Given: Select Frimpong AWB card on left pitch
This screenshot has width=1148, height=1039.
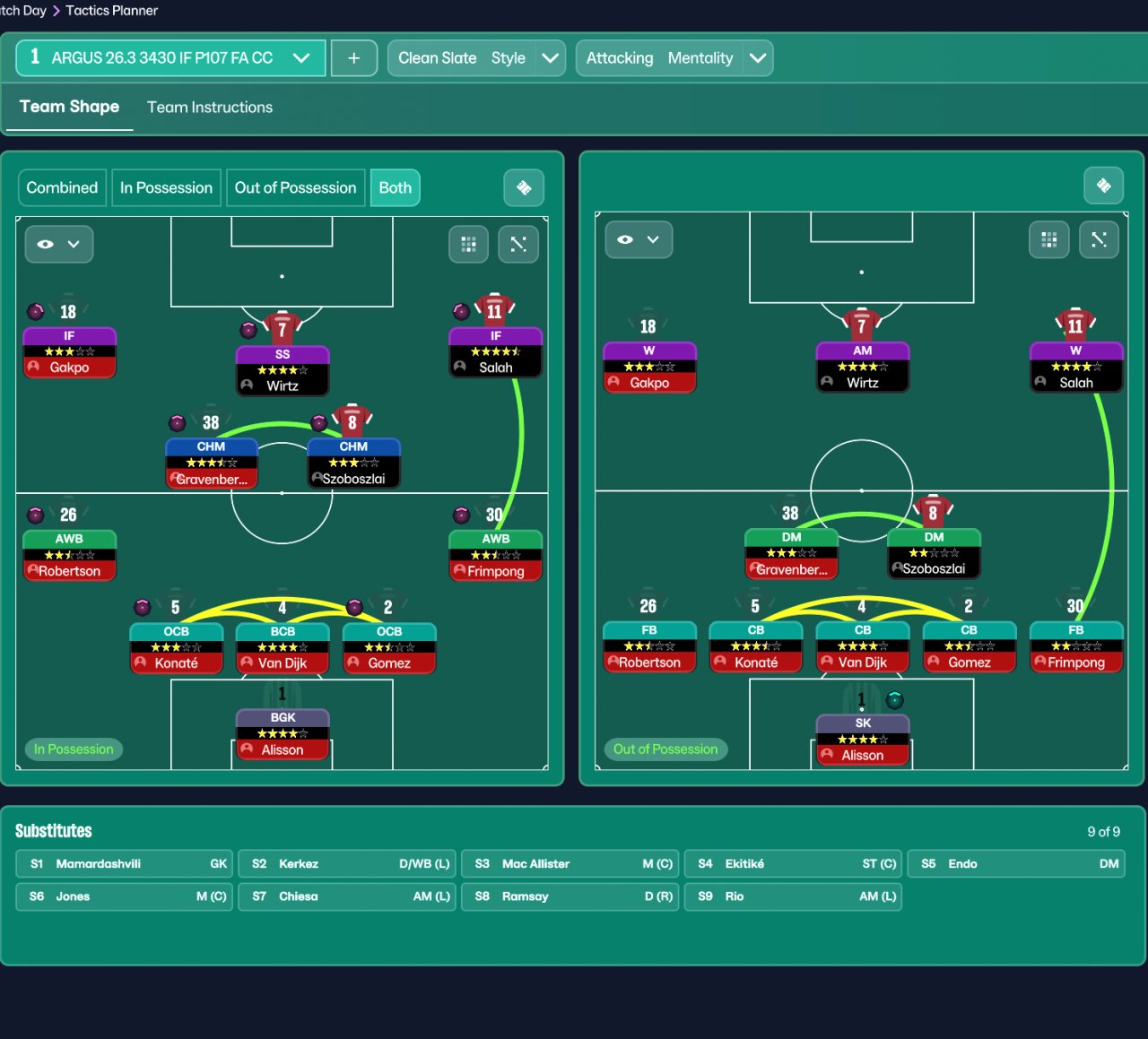Looking at the screenshot, I should point(496,556).
